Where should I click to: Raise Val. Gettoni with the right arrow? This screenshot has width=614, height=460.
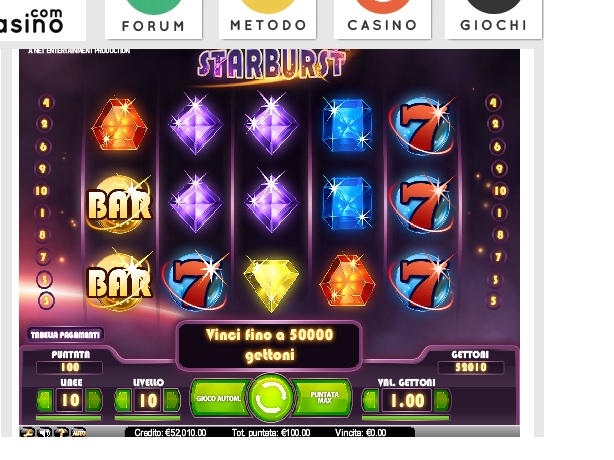(442, 400)
